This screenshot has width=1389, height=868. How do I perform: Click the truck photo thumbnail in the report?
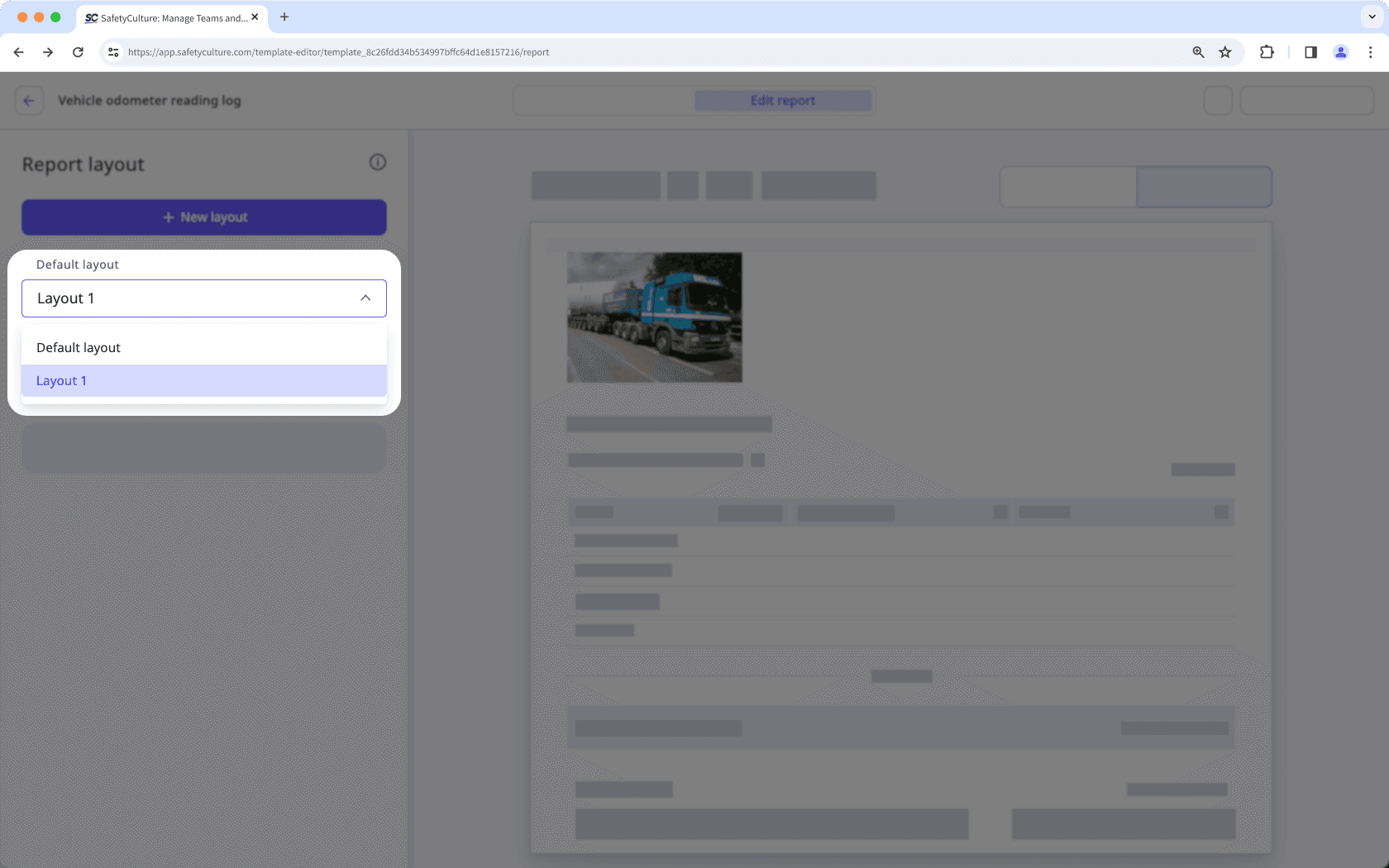[654, 317]
